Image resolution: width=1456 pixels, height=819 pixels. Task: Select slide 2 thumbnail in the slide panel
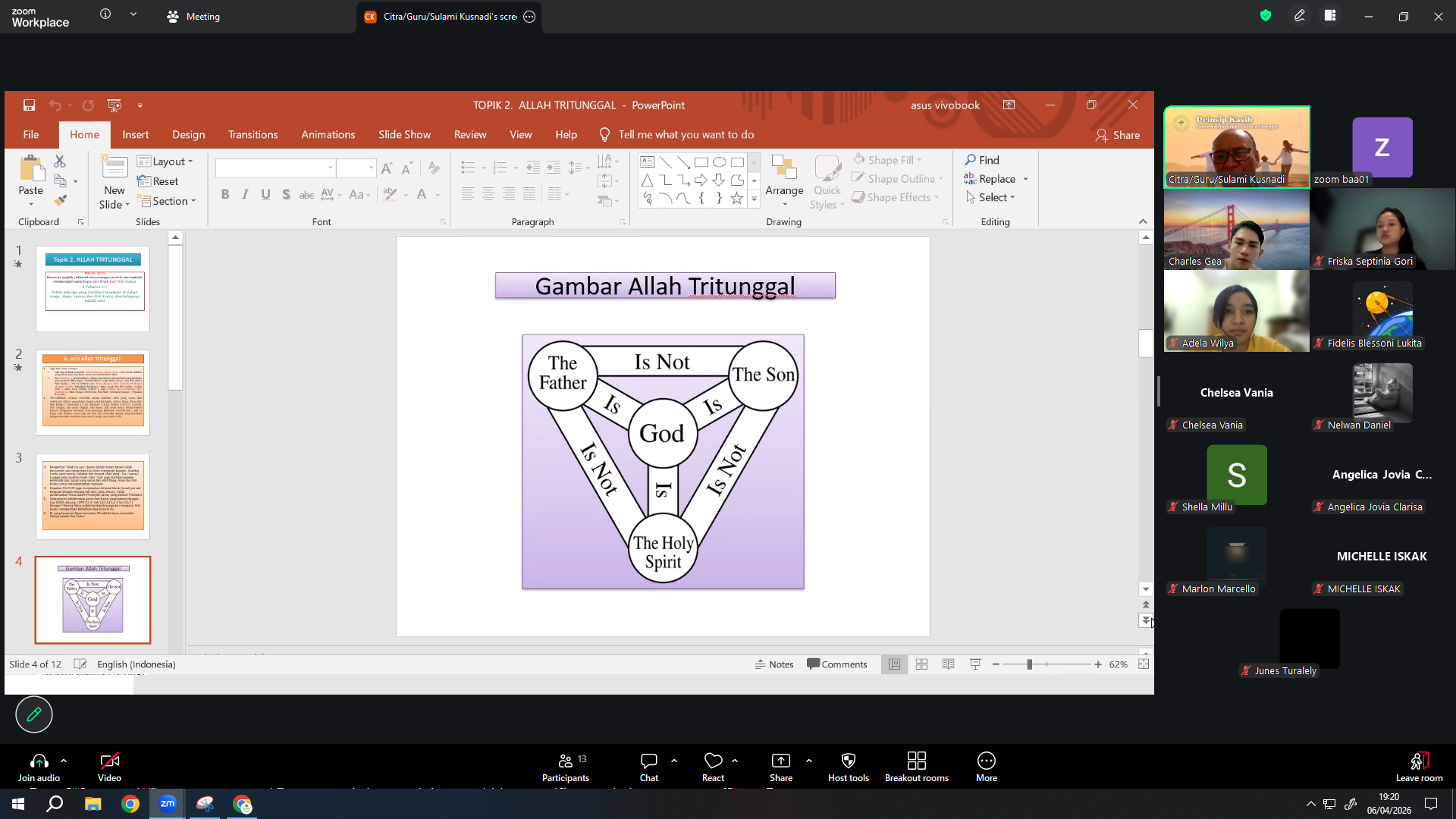[x=93, y=392]
